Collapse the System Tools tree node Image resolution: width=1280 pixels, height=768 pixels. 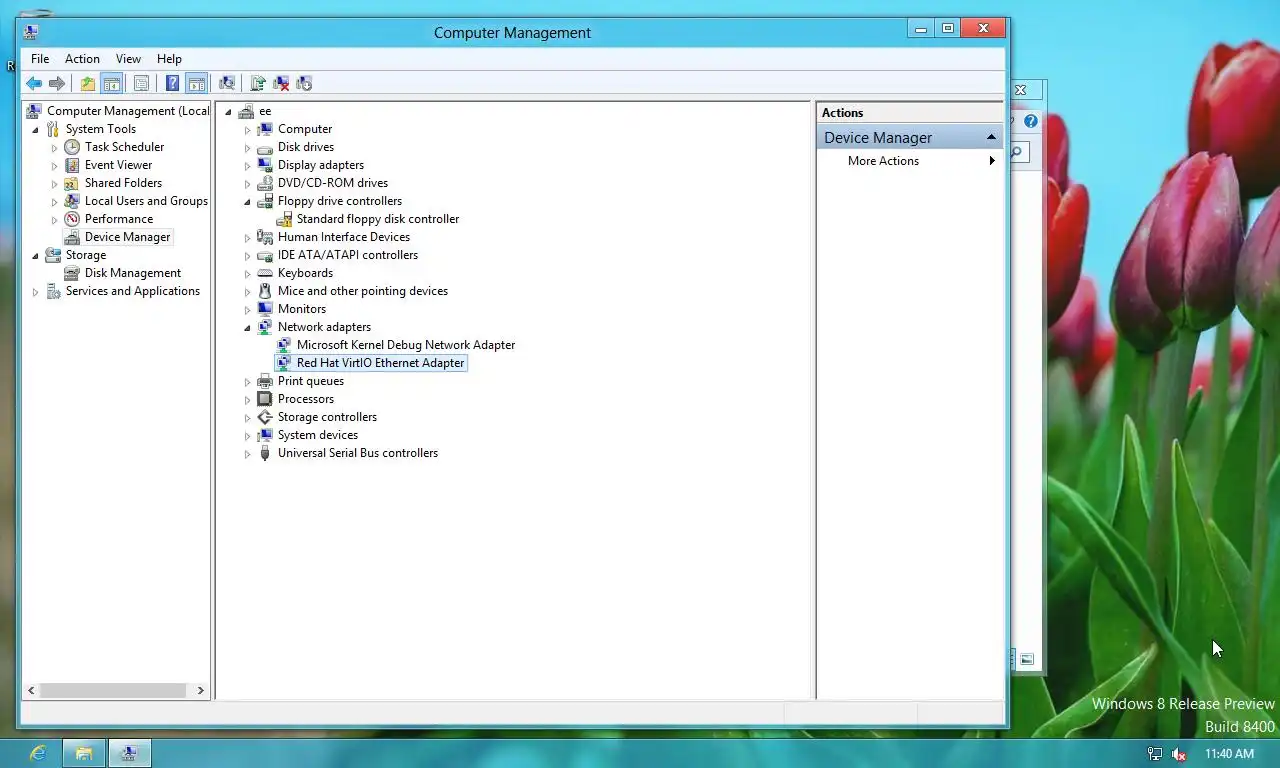pyautogui.click(x=36, y=129)
